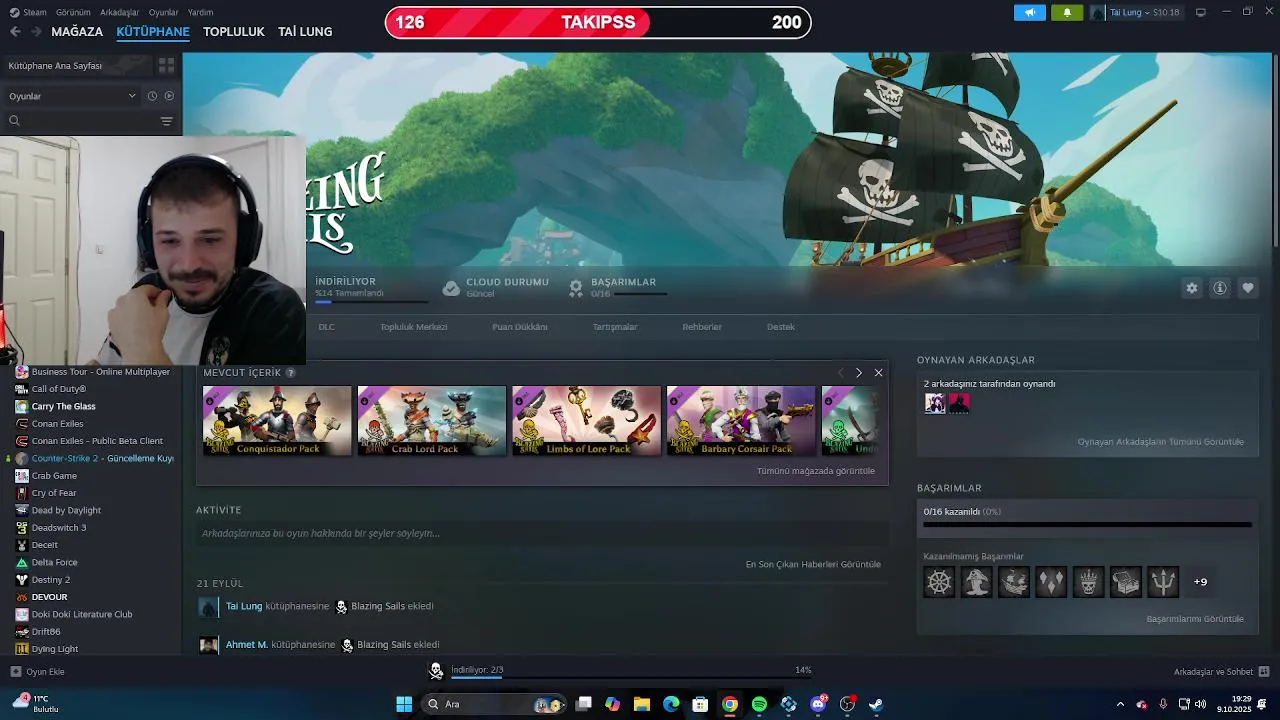The image size is (1280, 720).
Task: Select treasure chest achievement icon
Action: (x=1125, y=582)
